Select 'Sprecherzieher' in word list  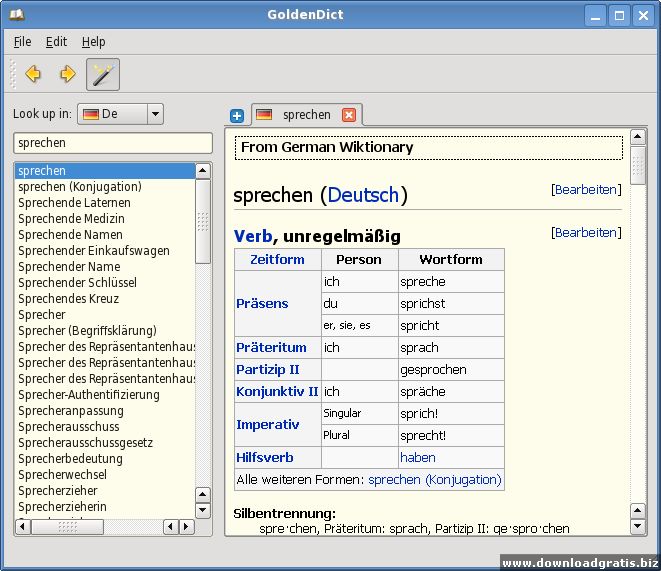point(105,491)
